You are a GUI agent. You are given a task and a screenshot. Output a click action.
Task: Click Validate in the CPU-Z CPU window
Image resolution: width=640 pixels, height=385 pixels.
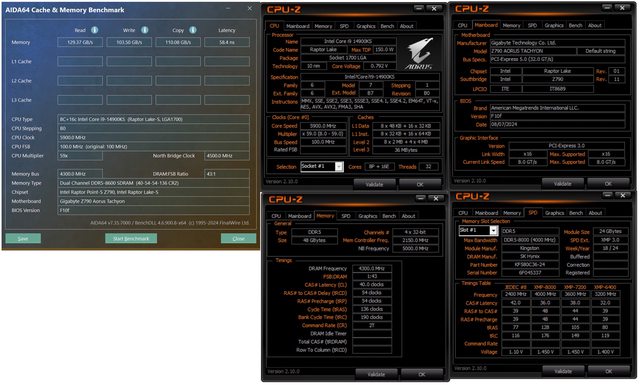[374, 185]
